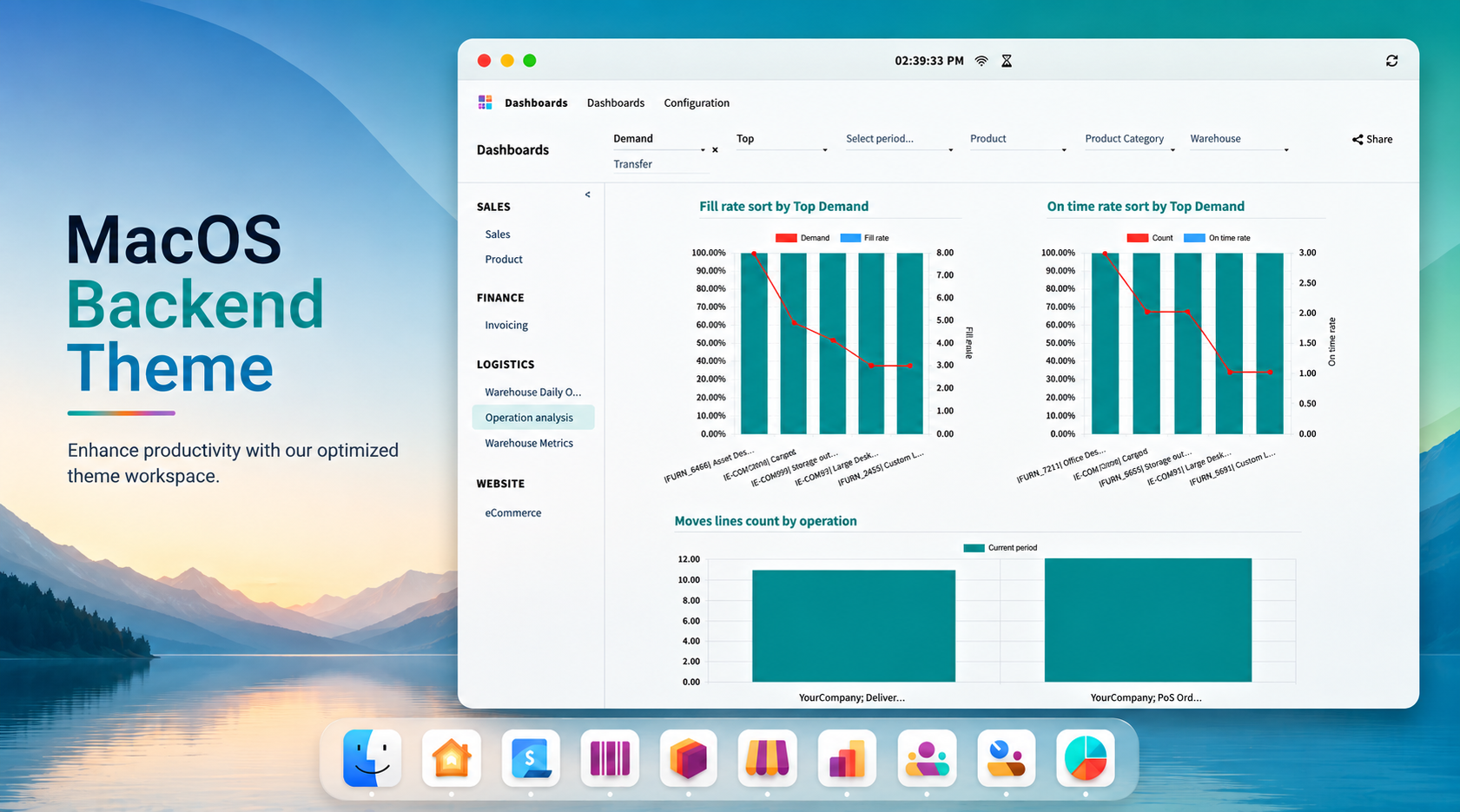Click the Transfer field below Demand
Screen dimensions: 1460x812
point(661,164)
